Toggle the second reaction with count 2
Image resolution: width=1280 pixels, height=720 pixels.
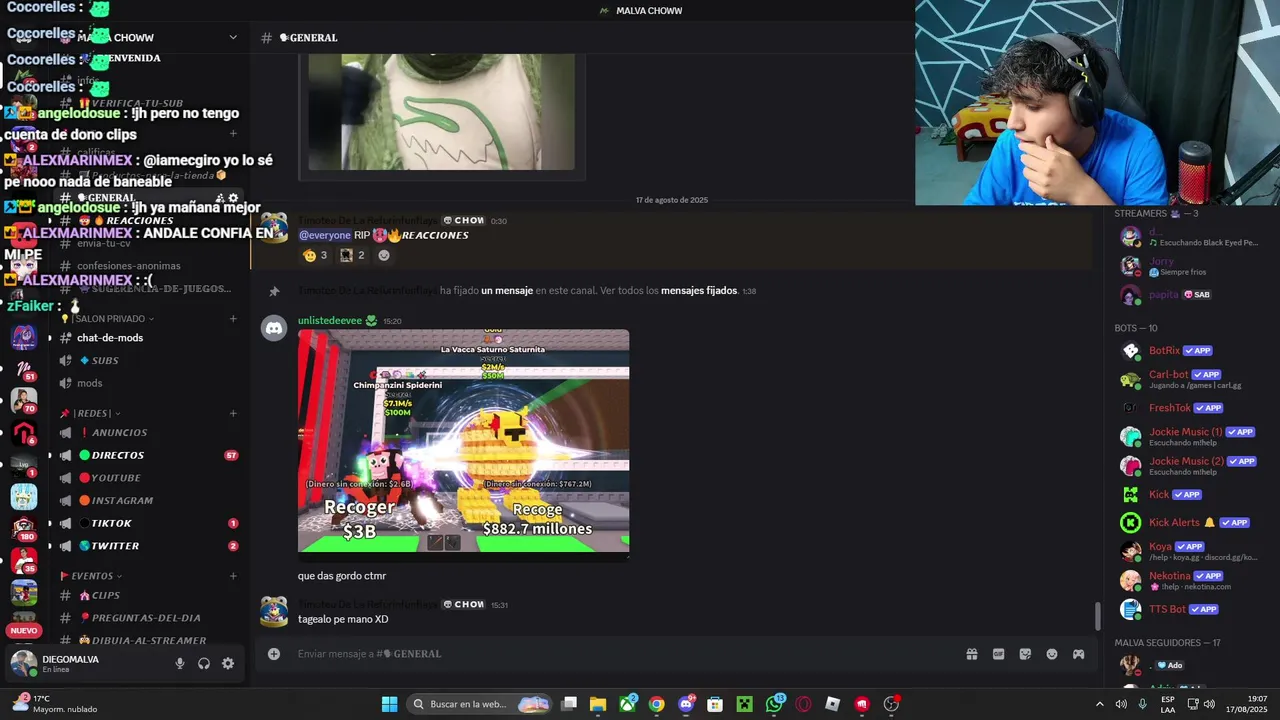[353, 255]
